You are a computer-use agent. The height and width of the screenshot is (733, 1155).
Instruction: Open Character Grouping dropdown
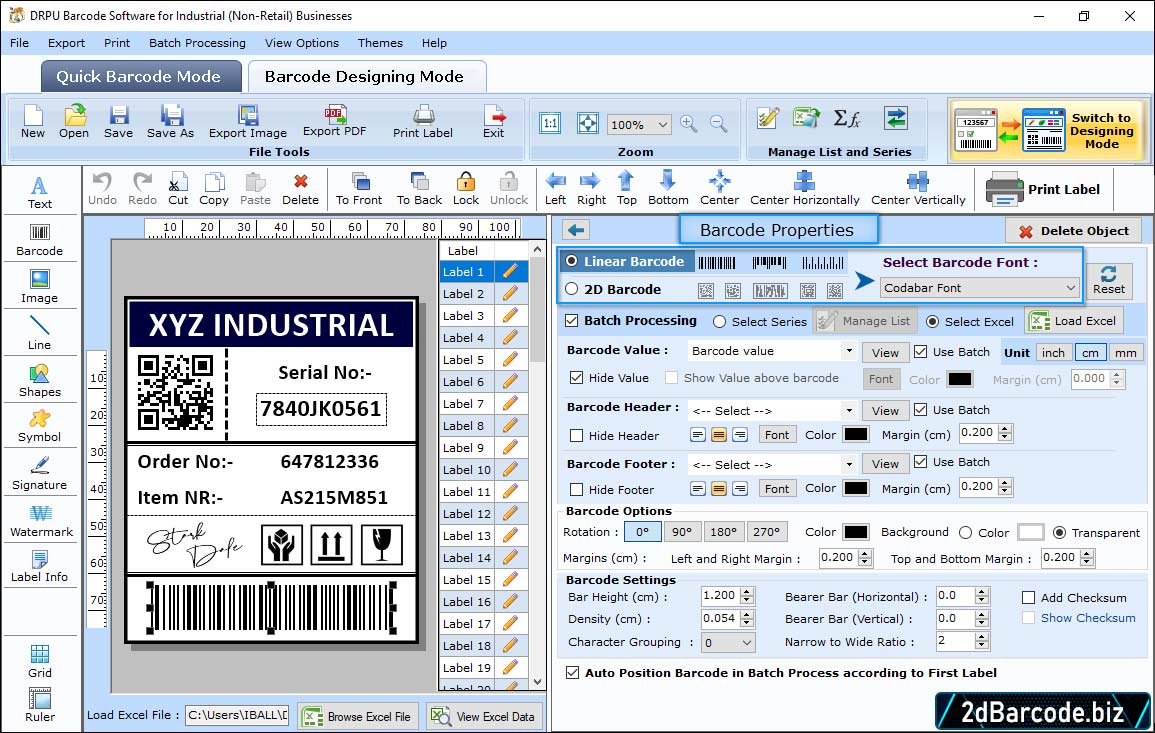click(x=728, y=642)
